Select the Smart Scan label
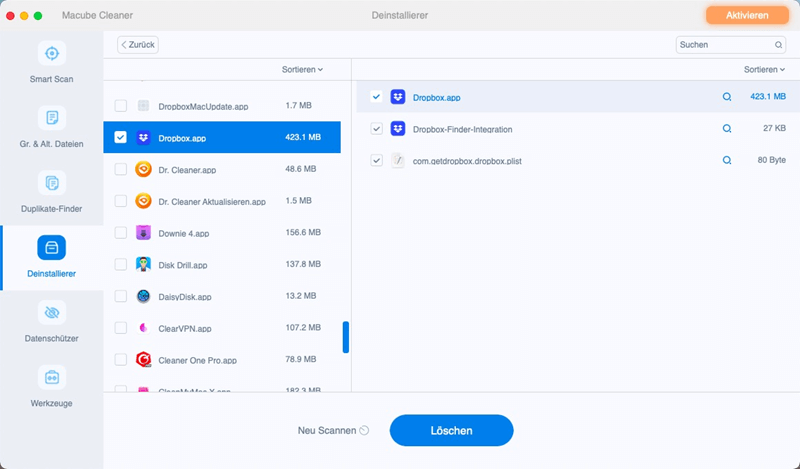The height and width of the screenshot is (469, 800). (x=52, y=79)
